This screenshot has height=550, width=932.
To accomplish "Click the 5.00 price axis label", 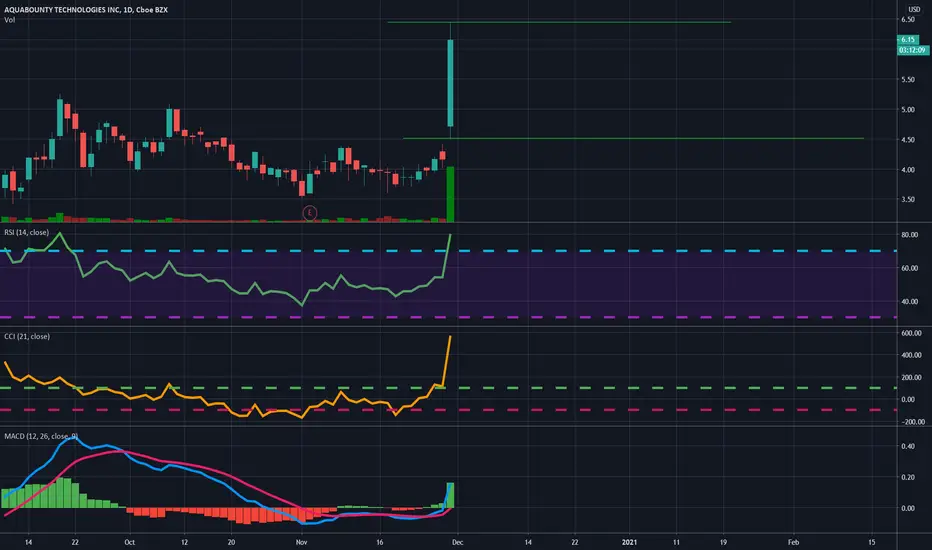I will (908, 110).
